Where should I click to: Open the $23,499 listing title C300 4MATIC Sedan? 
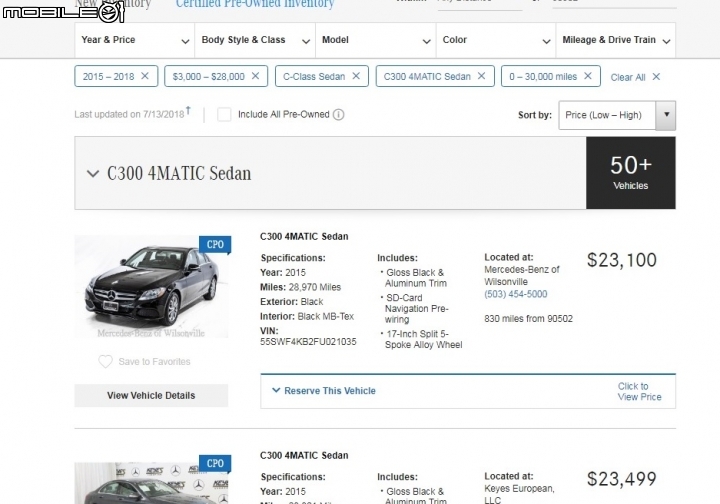click(304, 455)
